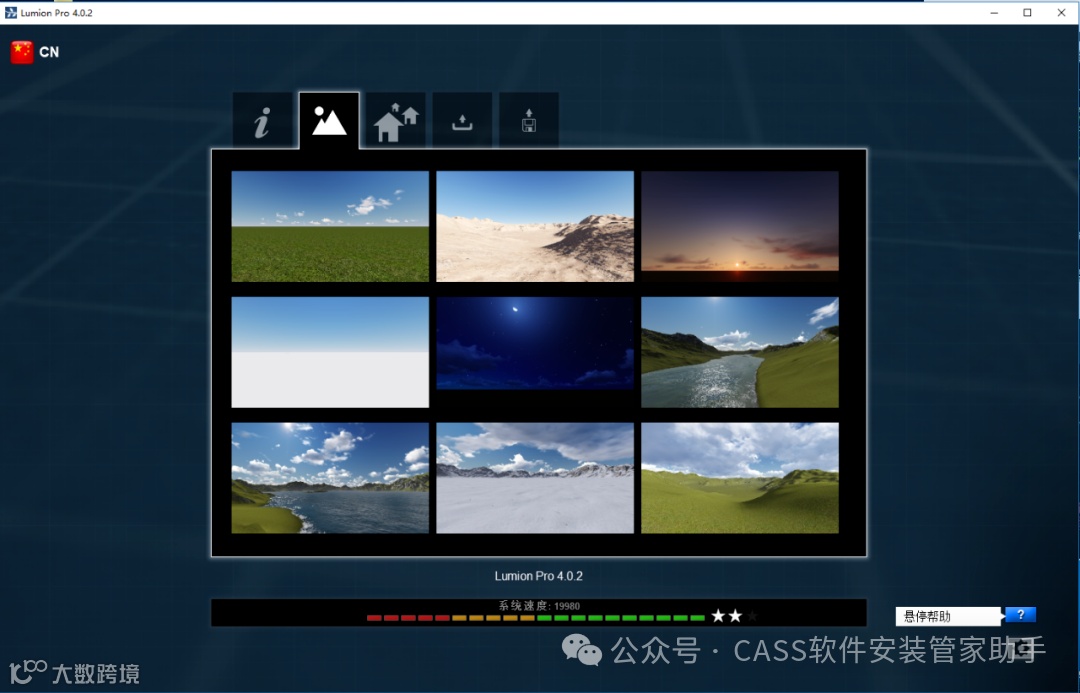Choose the river valley scene

(740, 352)
